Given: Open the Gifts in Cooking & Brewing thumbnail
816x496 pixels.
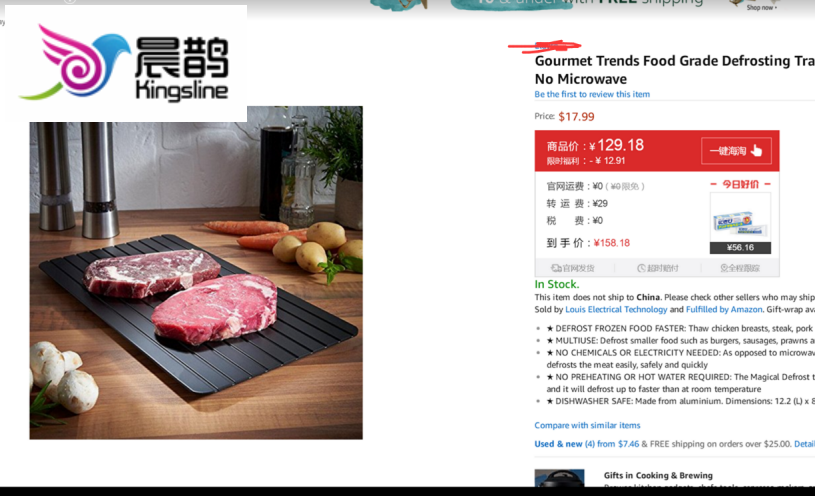Looking at the screenshot, I should tap(559, 478).
